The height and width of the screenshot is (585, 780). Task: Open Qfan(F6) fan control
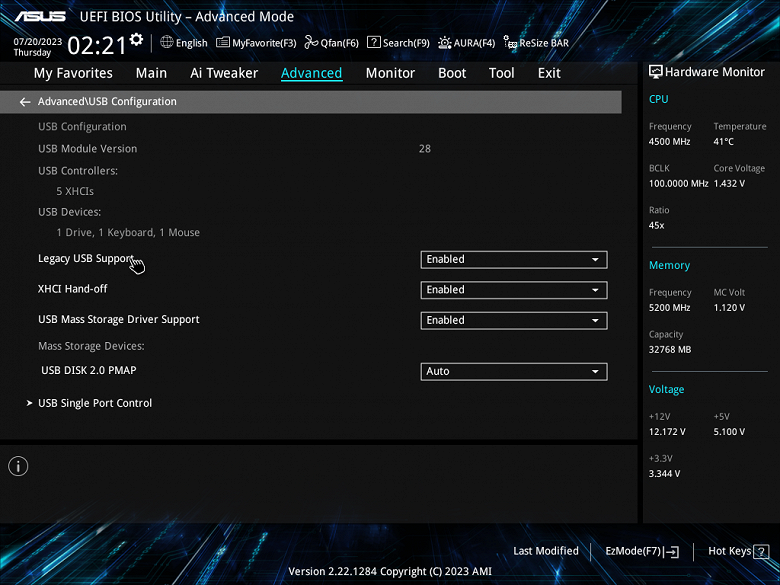tap(331, 43)
